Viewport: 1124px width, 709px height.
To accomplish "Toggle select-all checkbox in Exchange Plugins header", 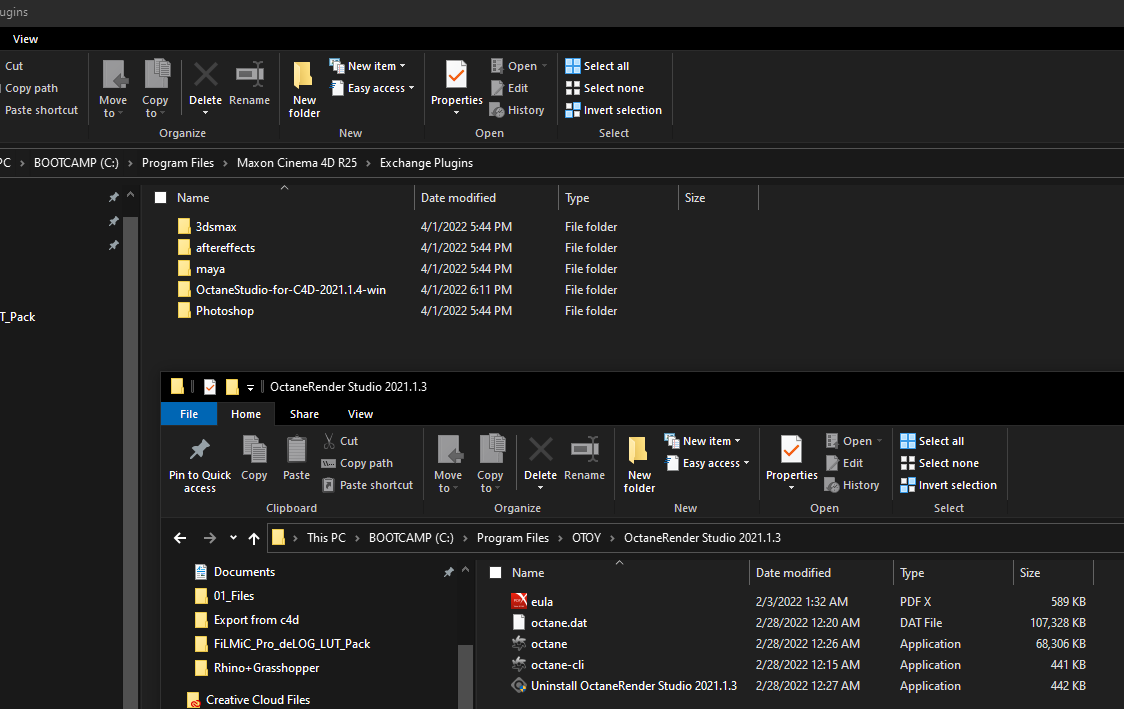I will (161, 198).
